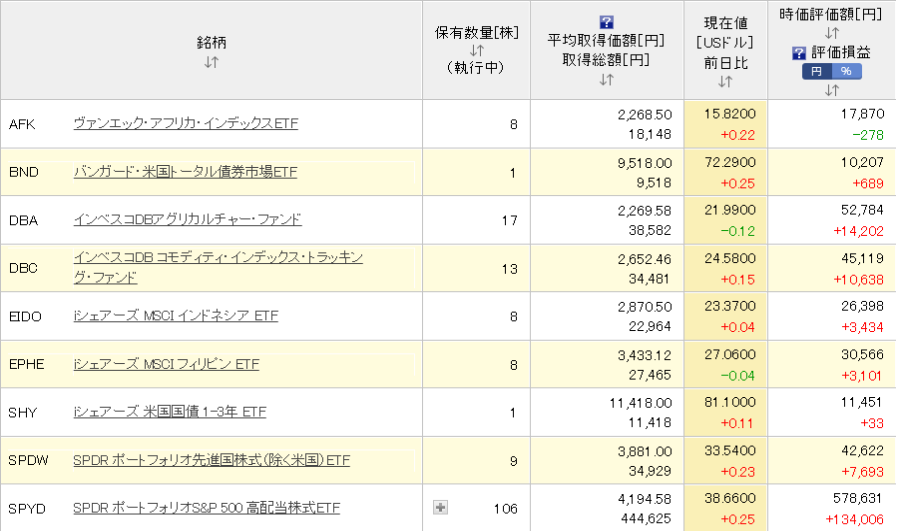Viewport: 897px width, 532px height.
Task: Sort by 時価評価額[円] column arrows
Action: point(831,33)
